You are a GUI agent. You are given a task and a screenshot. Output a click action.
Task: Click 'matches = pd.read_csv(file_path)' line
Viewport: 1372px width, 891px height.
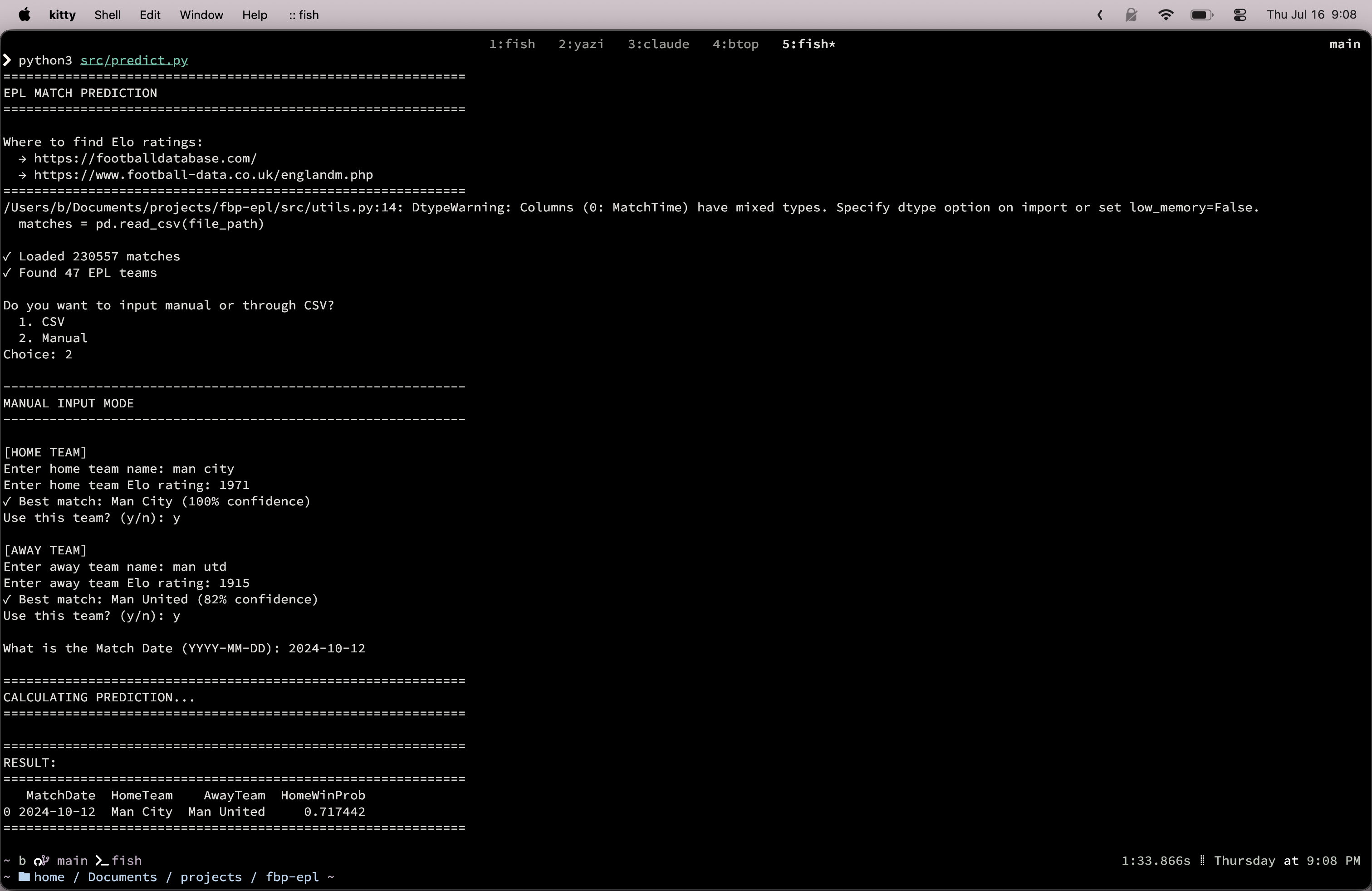141,224
